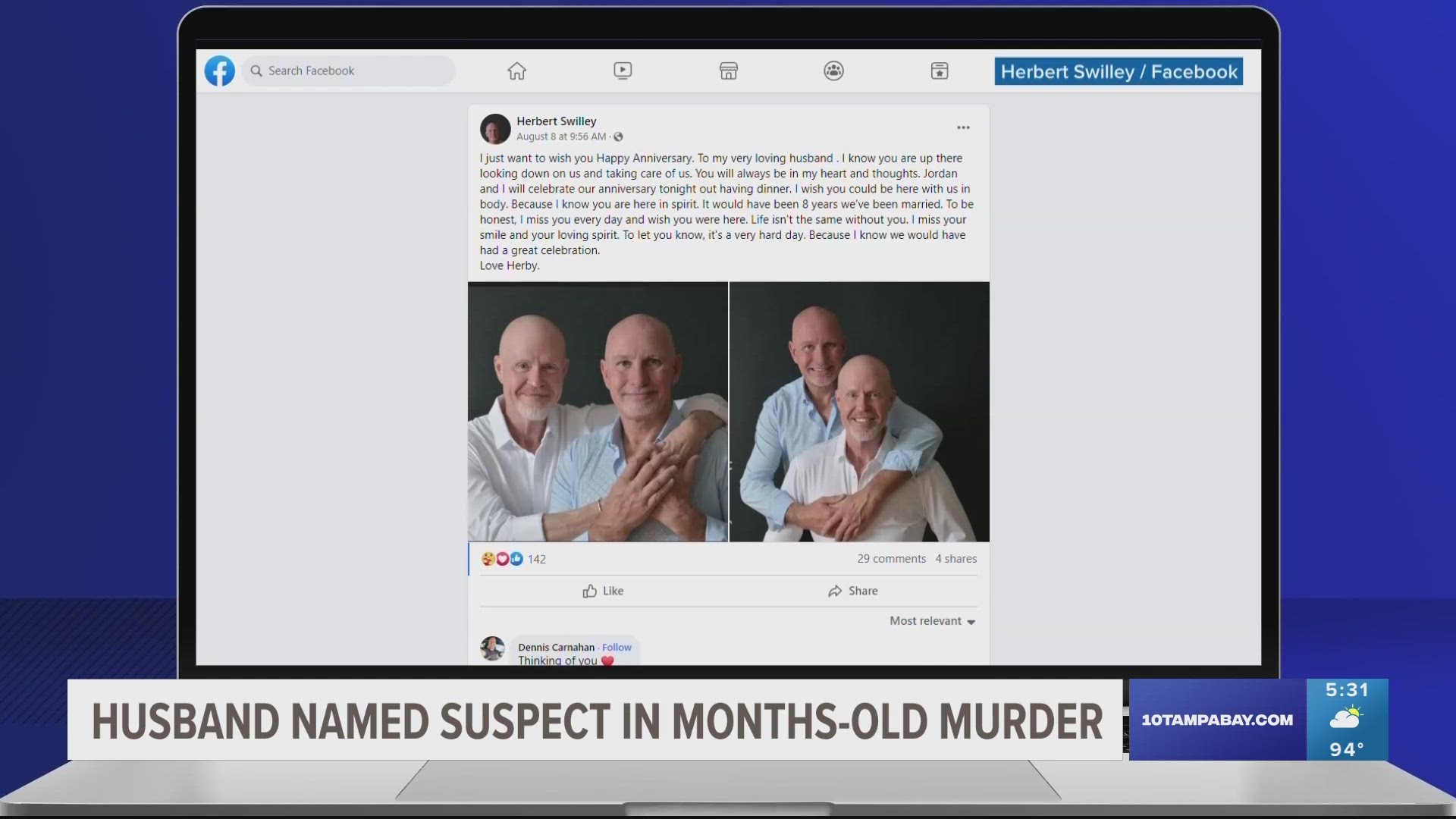This screenshot has width=1456, height=819.
Task: Expand the 29 comments list
Action: [890, 558]
